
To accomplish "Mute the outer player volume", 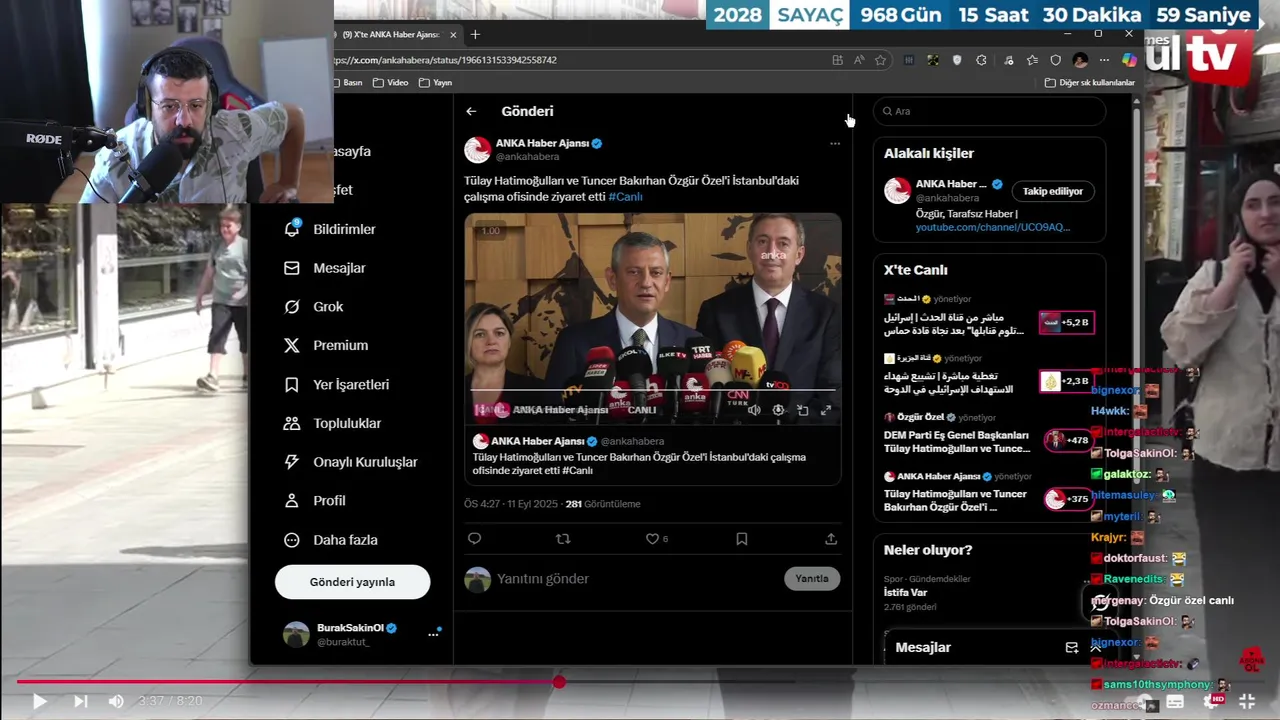I will pos(116,701).
